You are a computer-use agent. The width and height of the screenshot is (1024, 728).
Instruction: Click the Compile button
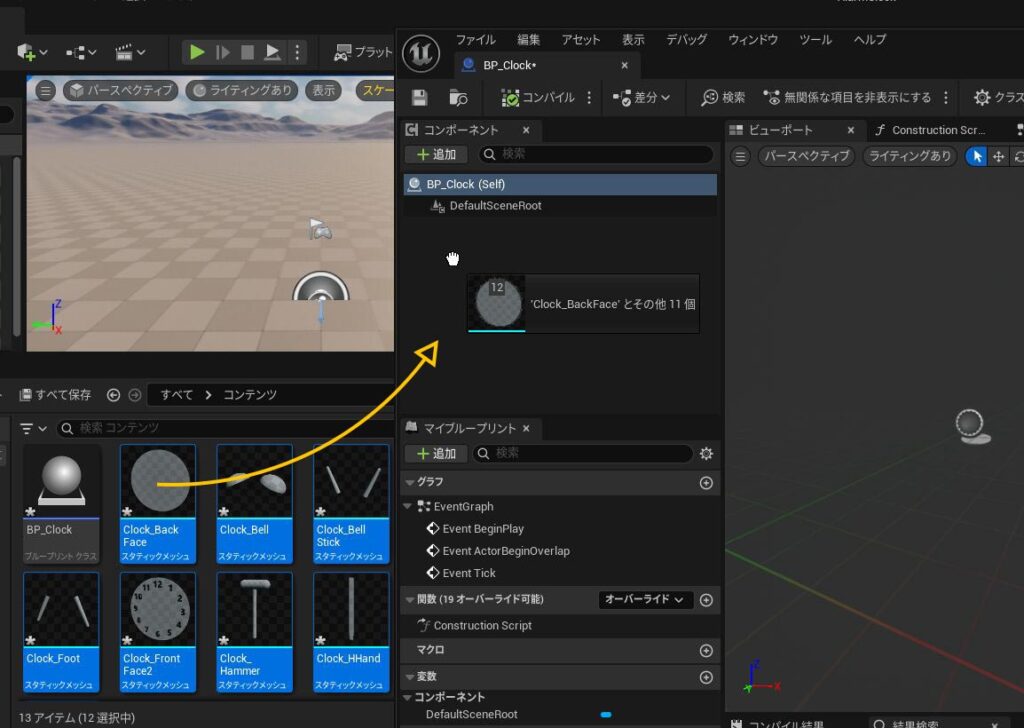click(539, 97)
